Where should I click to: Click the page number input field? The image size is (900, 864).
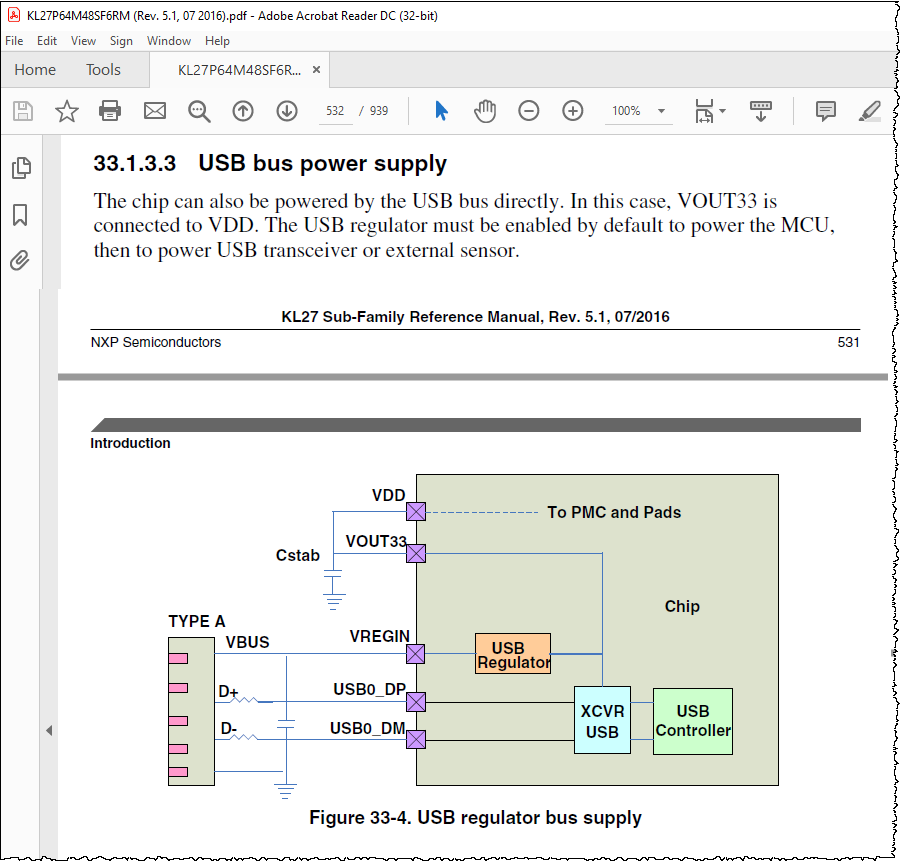tap(335, 111)
